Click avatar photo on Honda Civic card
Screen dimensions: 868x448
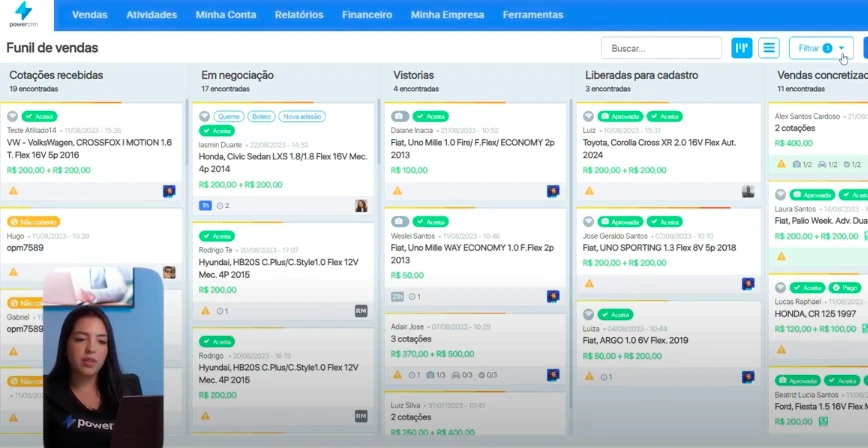point(361,205)
